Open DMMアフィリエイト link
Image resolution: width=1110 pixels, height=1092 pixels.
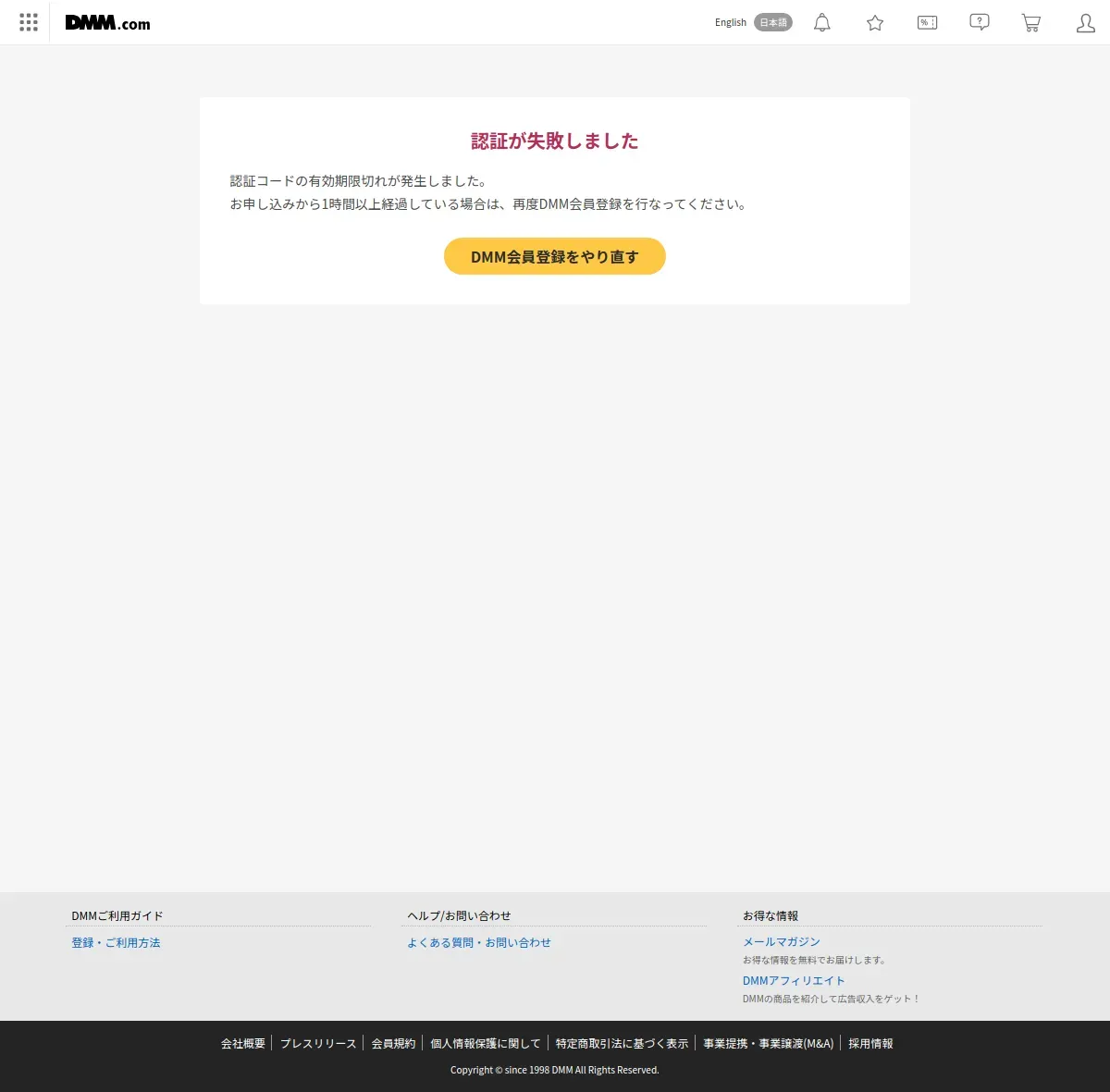[x=794, y=981]
